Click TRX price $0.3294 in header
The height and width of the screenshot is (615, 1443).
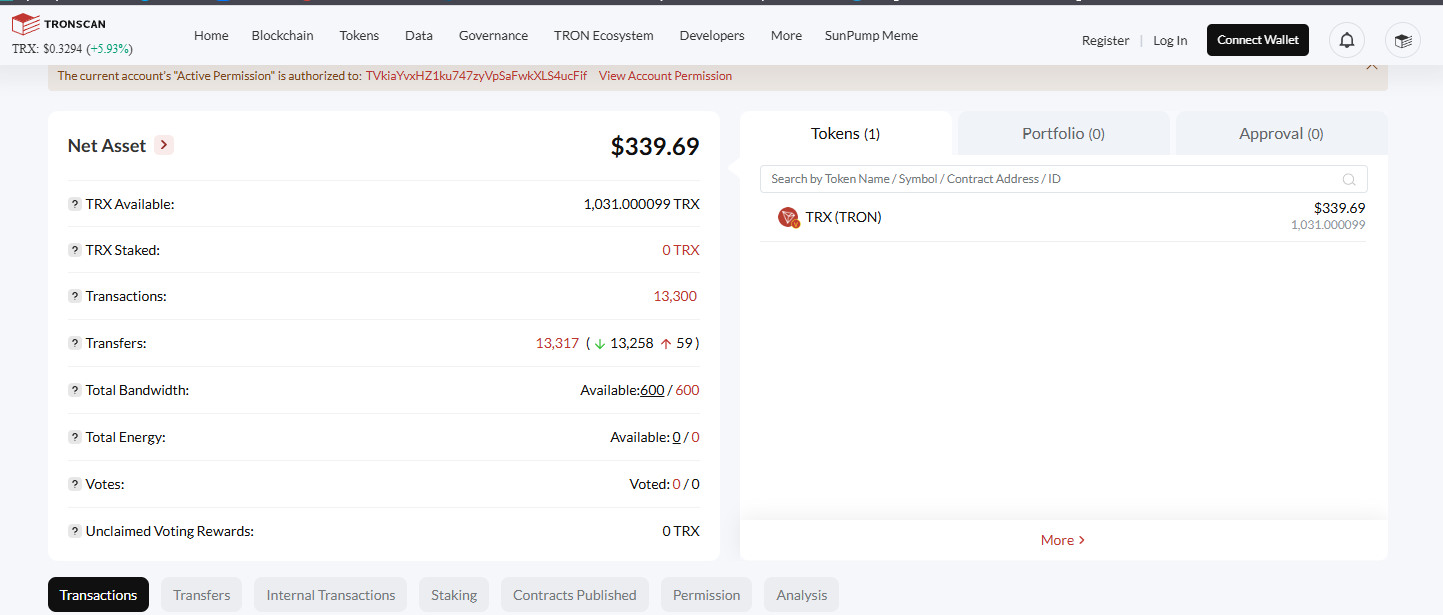click(x=62, y=49)
